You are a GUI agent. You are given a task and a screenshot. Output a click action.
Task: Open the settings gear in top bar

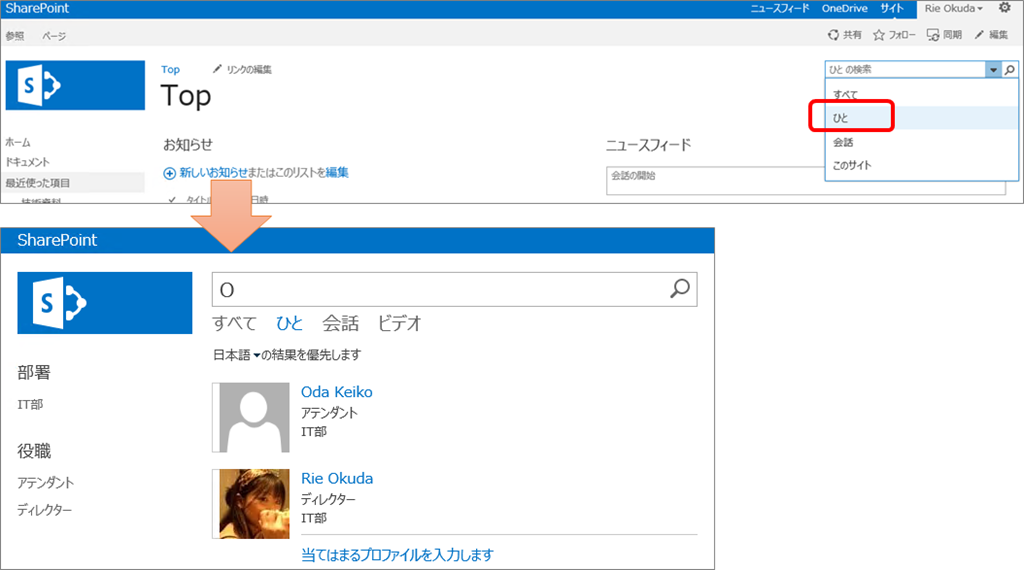click(x=1004, y=8)
